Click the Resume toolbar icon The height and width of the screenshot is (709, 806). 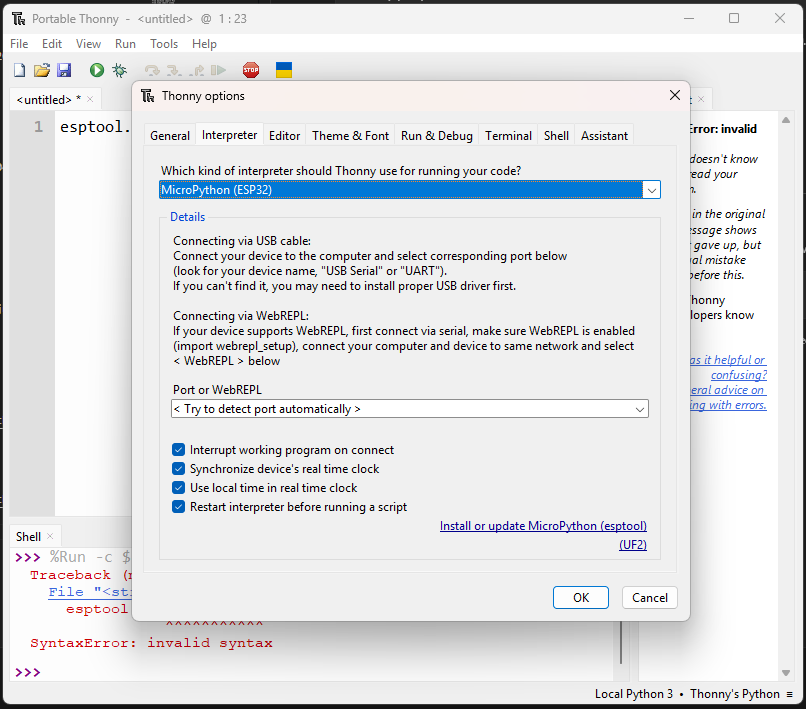(218, 70)
